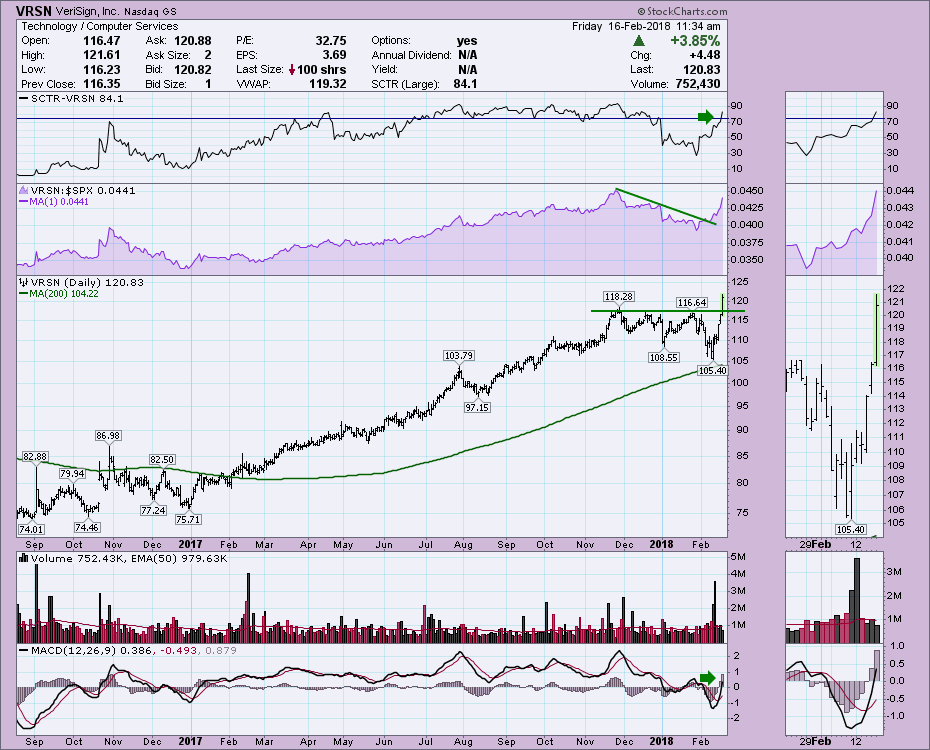Click the 103.79 price label

(458, 356)
